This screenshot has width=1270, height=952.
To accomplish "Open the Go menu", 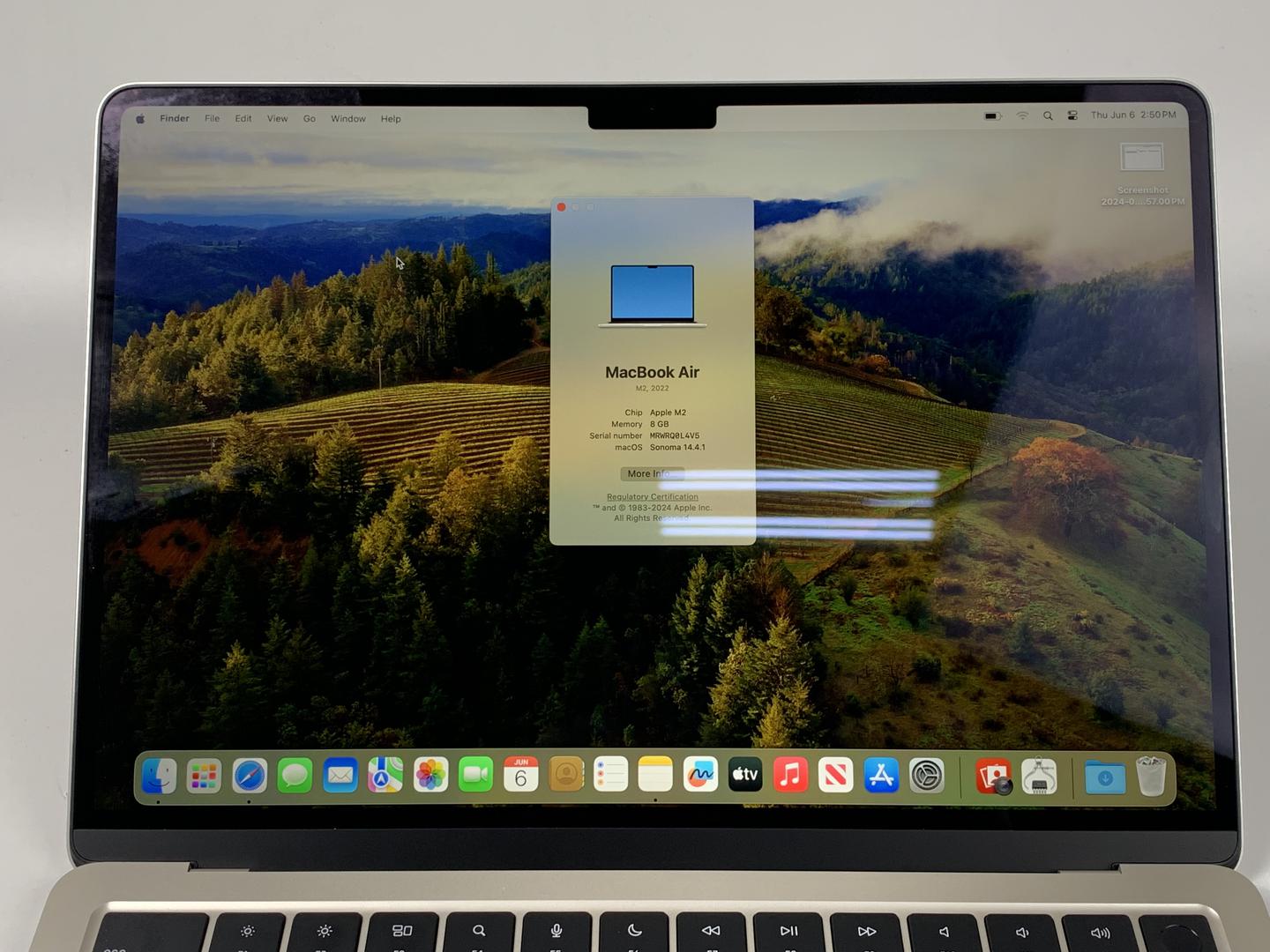I will point(310,118).
